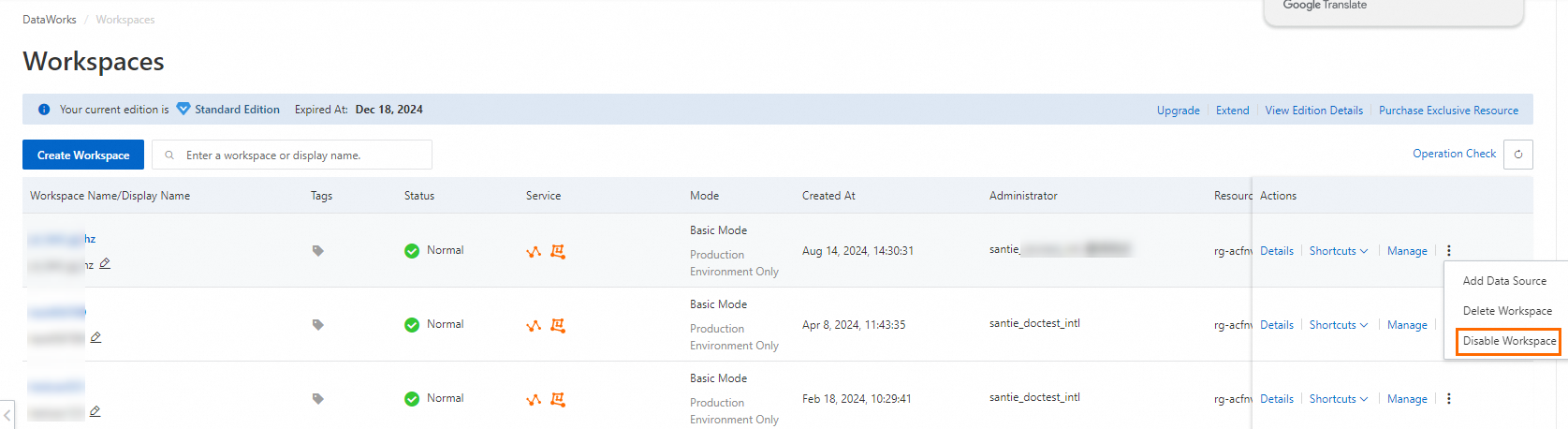Click the refresh icon beside Operation Check
The image size is (1568, 429).
[x=1518, y=155]
